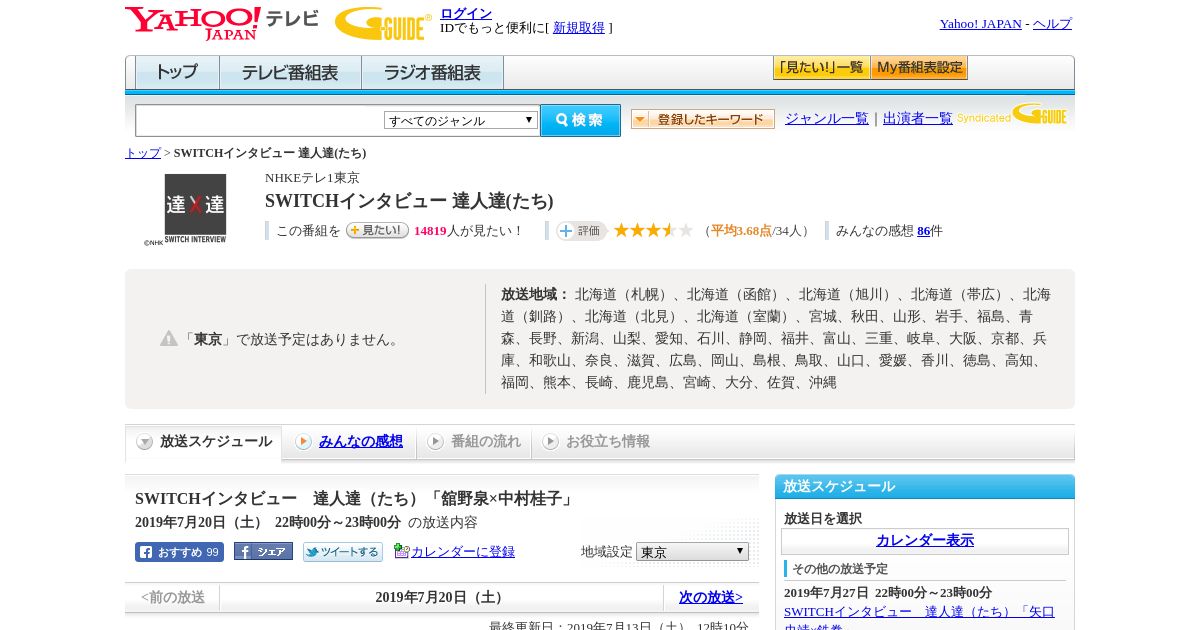1200x630 pixels.
Task: Click the program title SWITCHインタビュー 達人達(たち)
Action: pyautogui.click(x=409, y=201)
